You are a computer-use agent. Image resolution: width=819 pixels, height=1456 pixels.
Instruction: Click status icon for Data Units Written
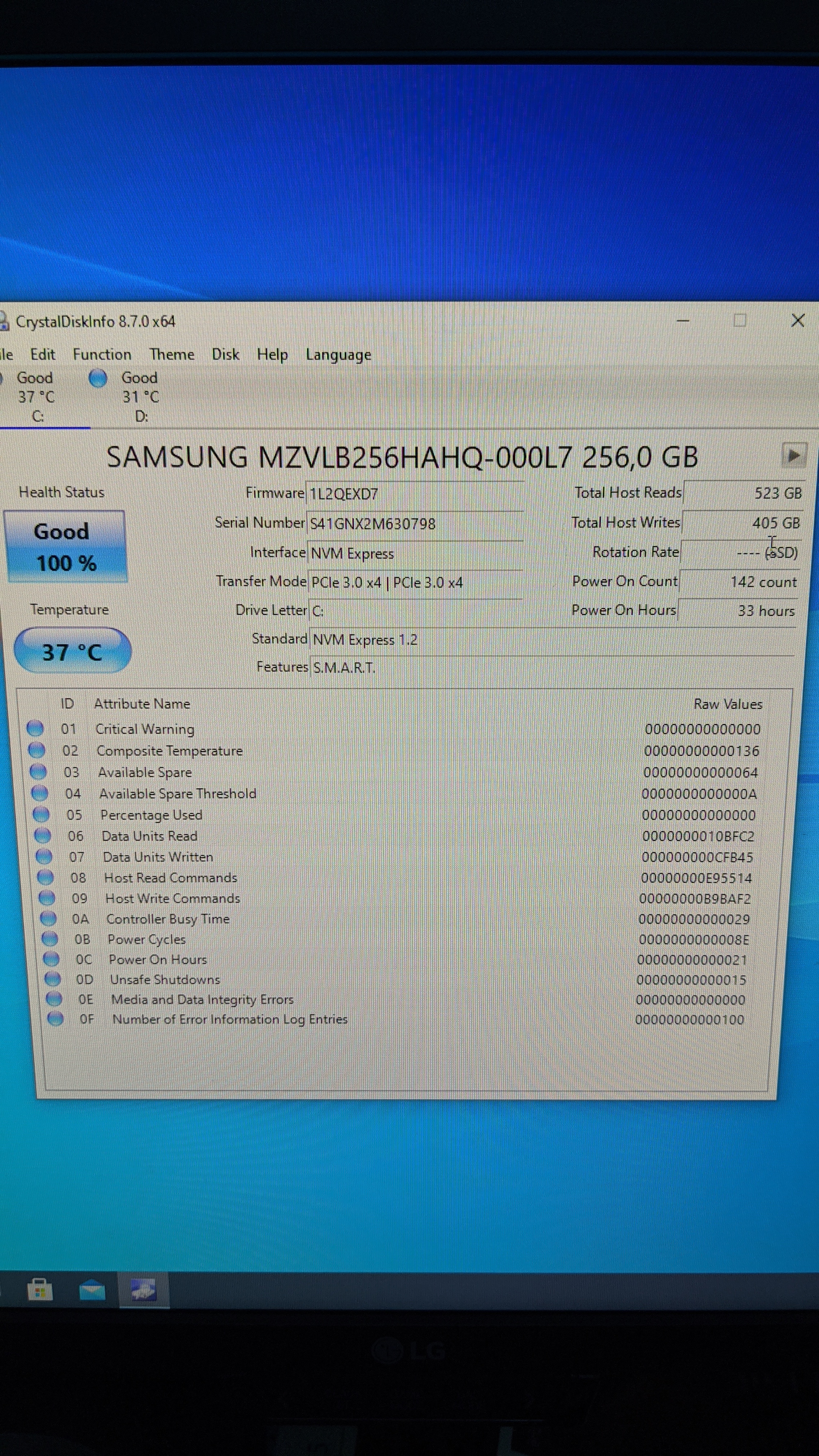44,856
